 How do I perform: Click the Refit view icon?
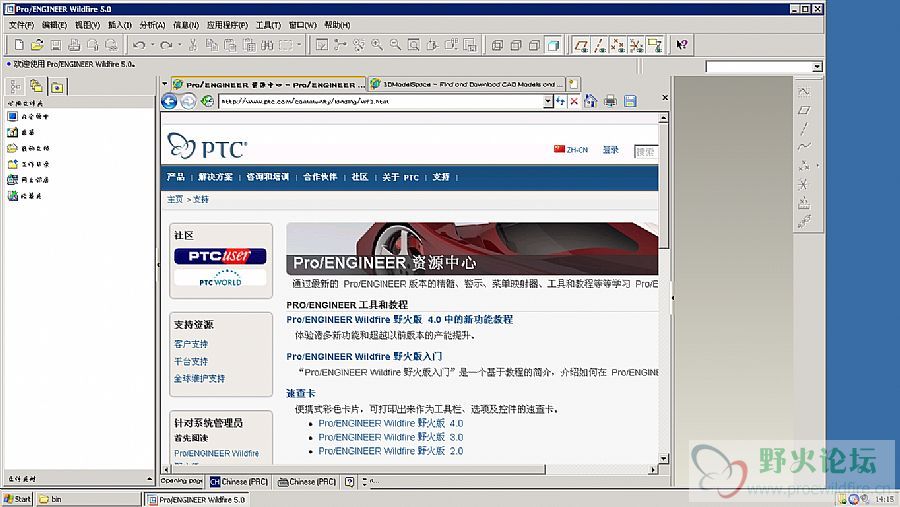coord(414,45)
